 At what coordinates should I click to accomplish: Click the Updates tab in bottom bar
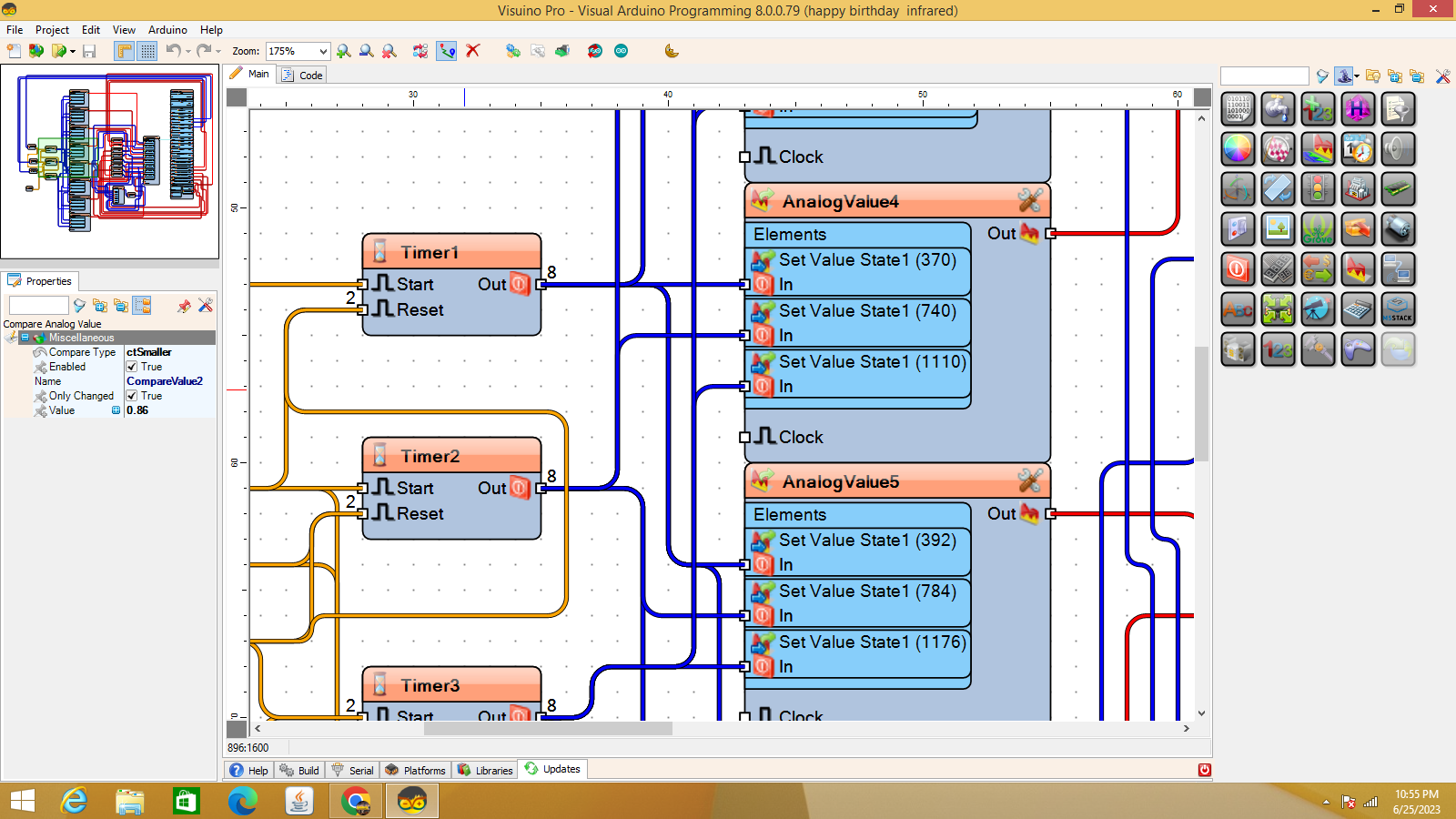tap(552, 769)
